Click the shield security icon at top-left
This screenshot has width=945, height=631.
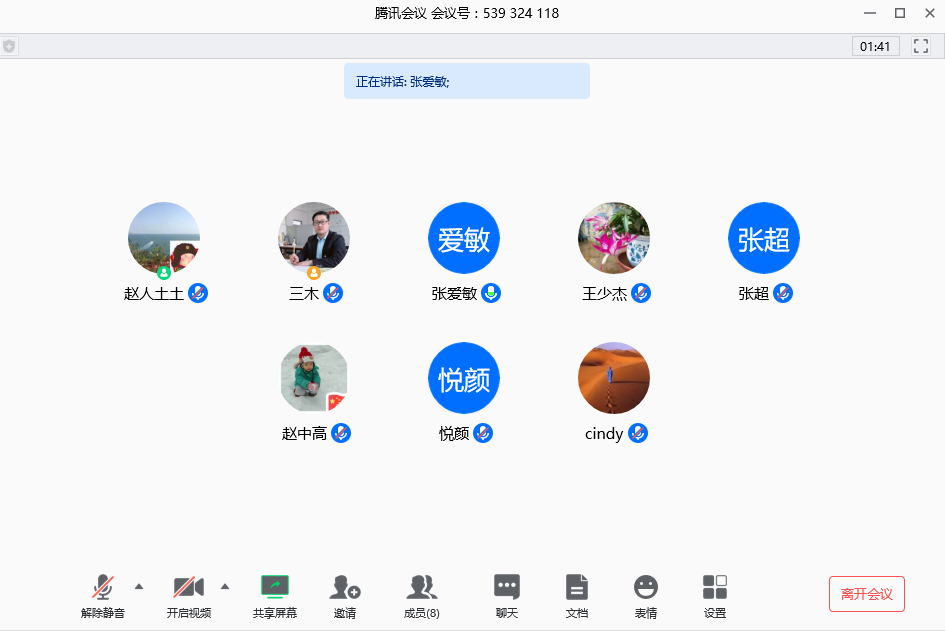click(x=9, y=46)
